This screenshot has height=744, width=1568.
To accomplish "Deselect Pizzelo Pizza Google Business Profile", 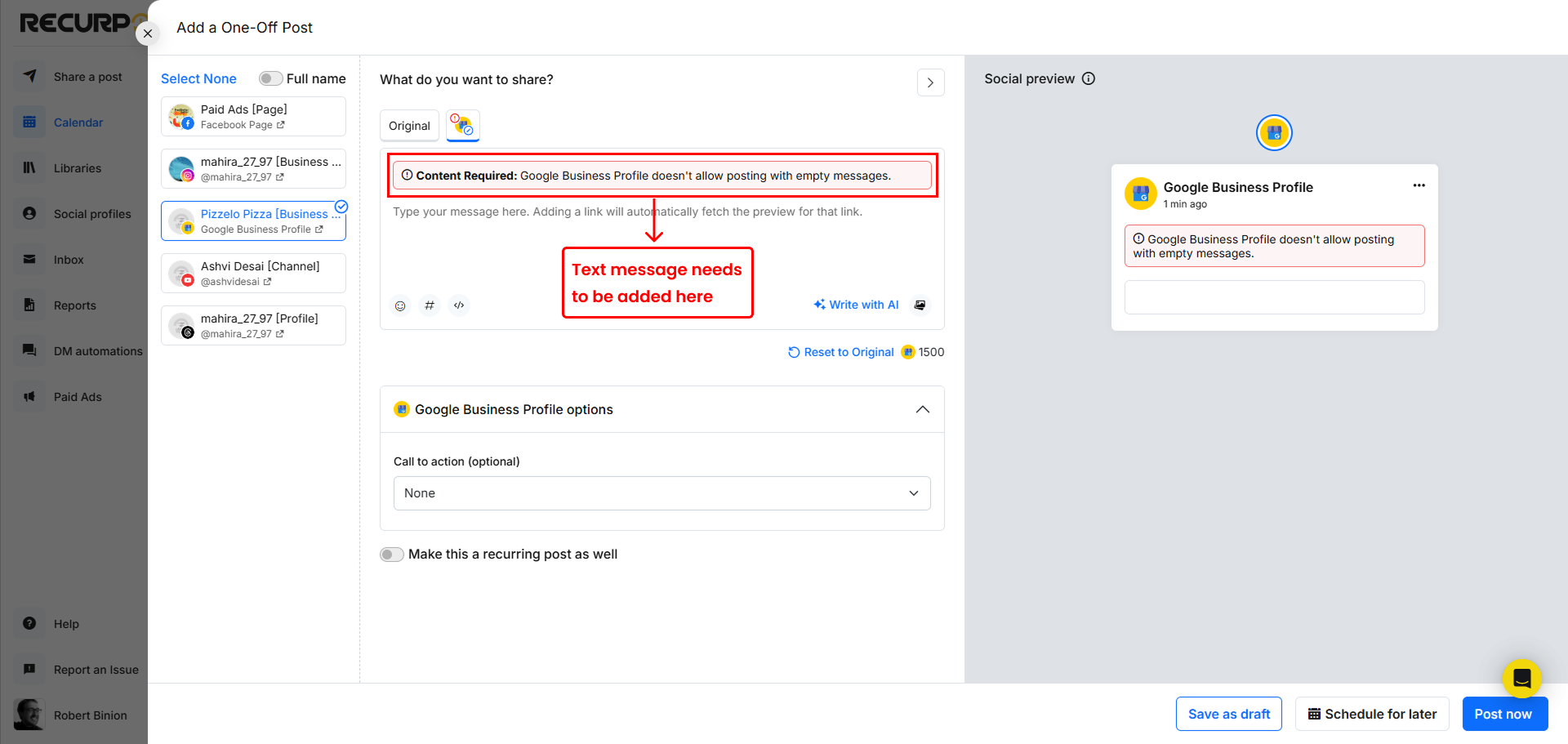I will tap(253, 221).
